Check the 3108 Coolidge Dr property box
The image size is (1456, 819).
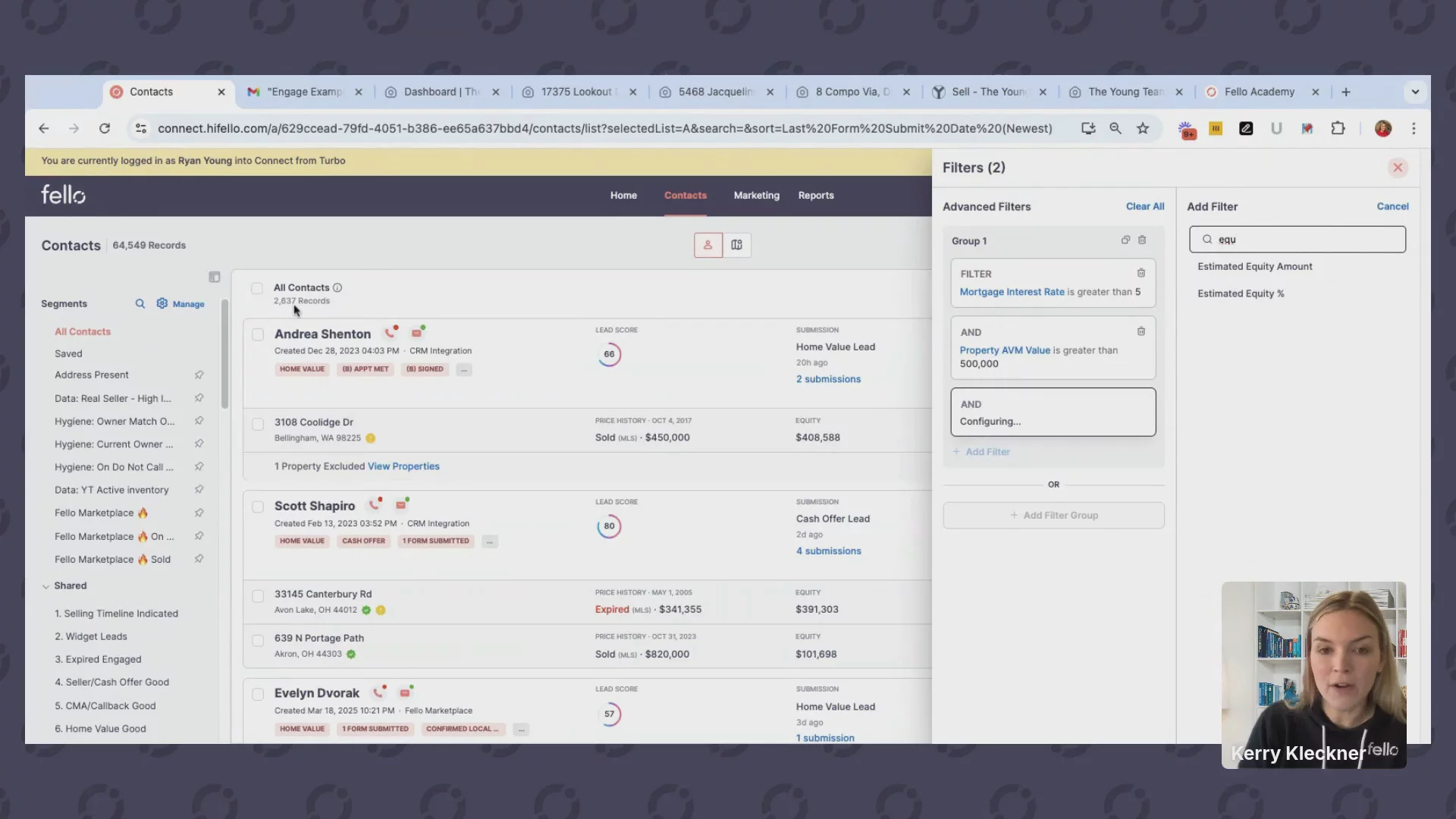pos(258,425)
